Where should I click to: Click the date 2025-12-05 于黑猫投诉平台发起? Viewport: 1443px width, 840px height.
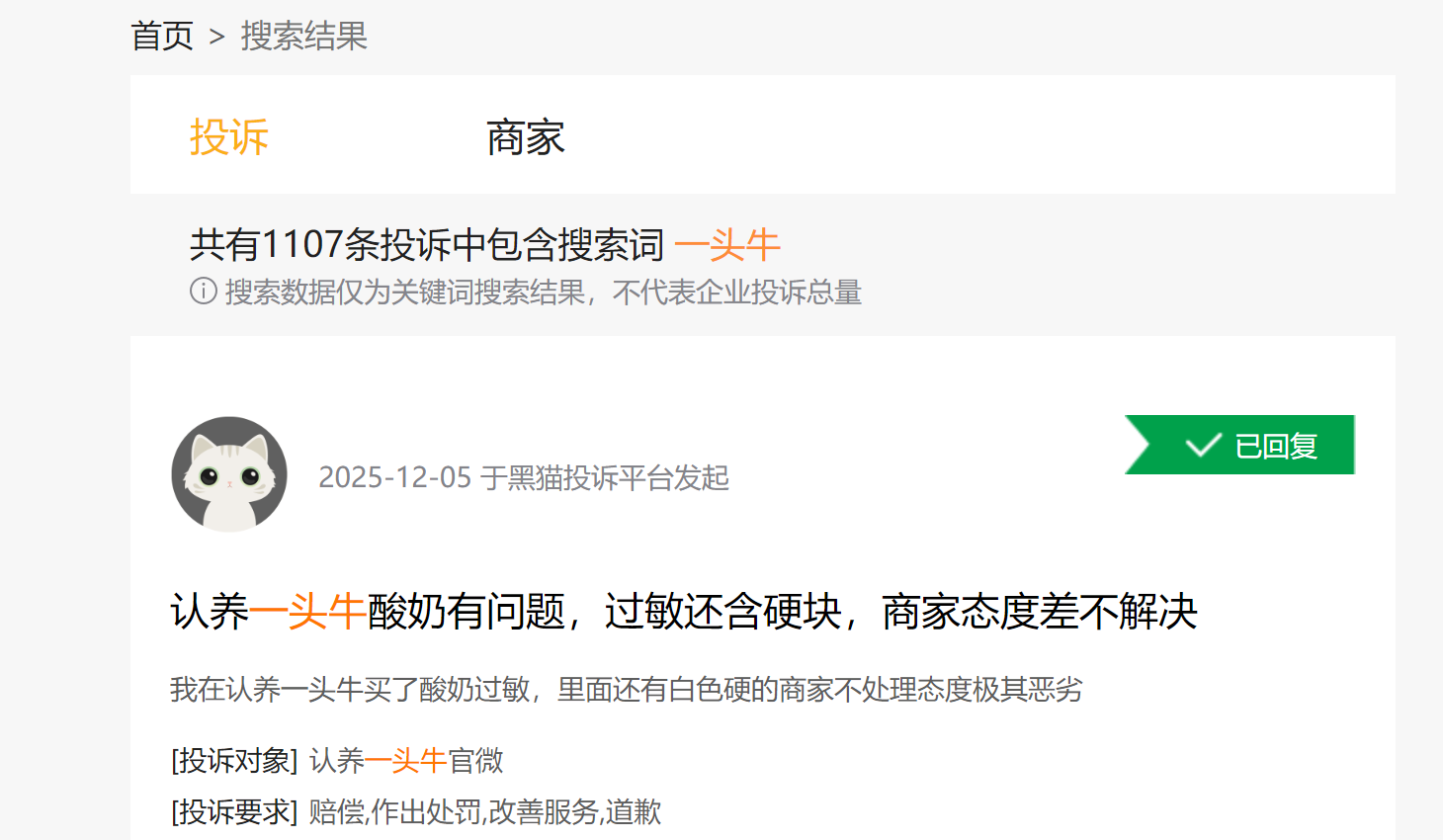pyautogui.click(x=524, y=477)
